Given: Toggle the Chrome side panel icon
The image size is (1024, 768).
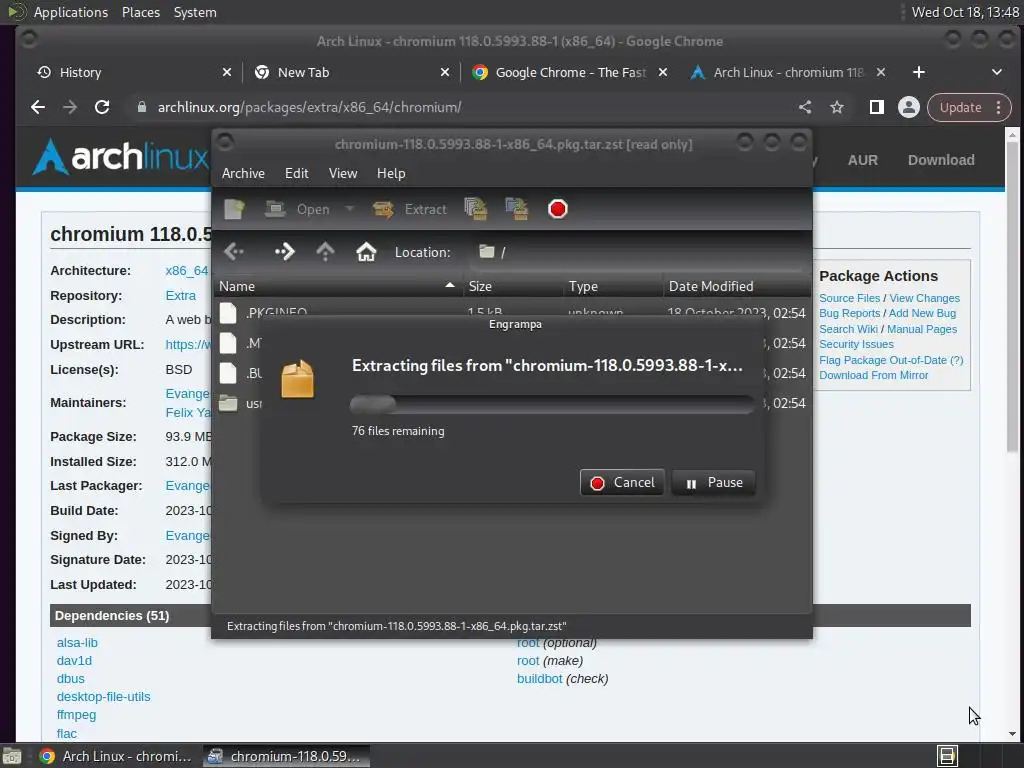Looking at the screenshot, I should 876,107.
